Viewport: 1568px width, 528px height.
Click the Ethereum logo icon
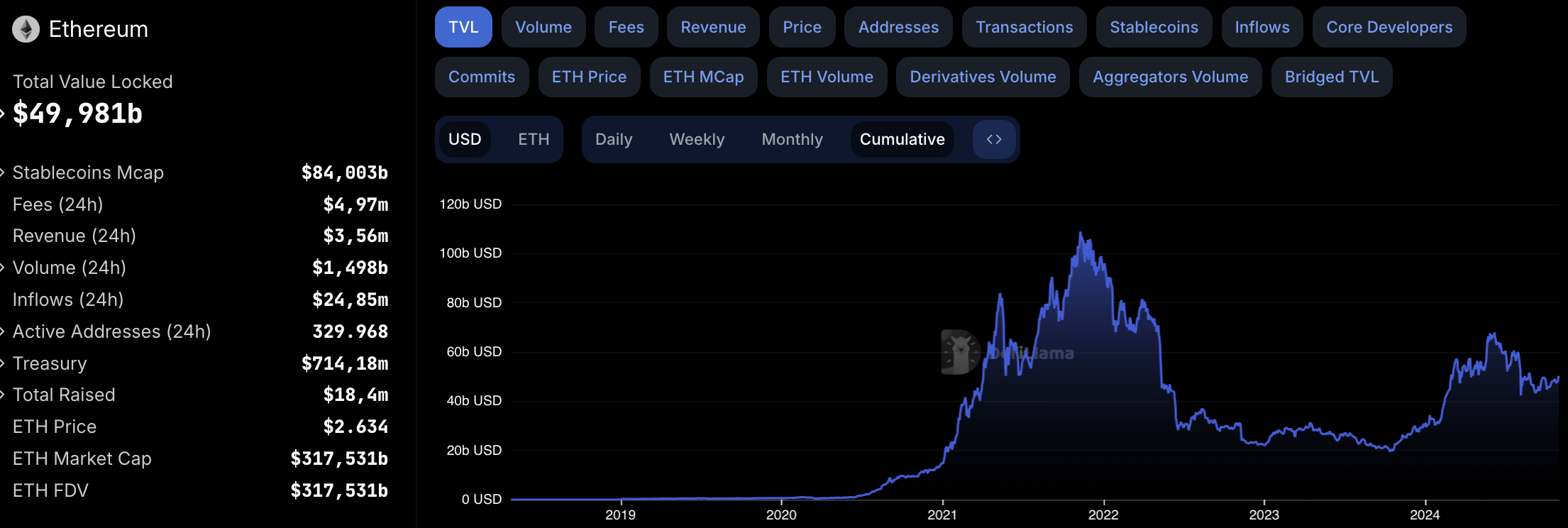pyautogui.click(x=26, y=29)
